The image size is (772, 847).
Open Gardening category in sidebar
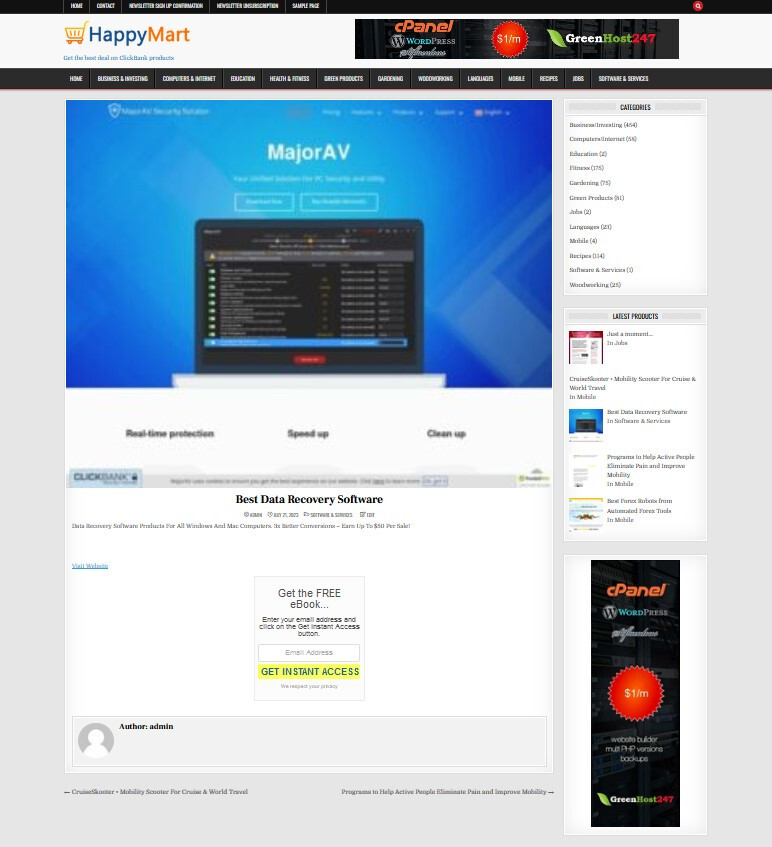point(583,183)
